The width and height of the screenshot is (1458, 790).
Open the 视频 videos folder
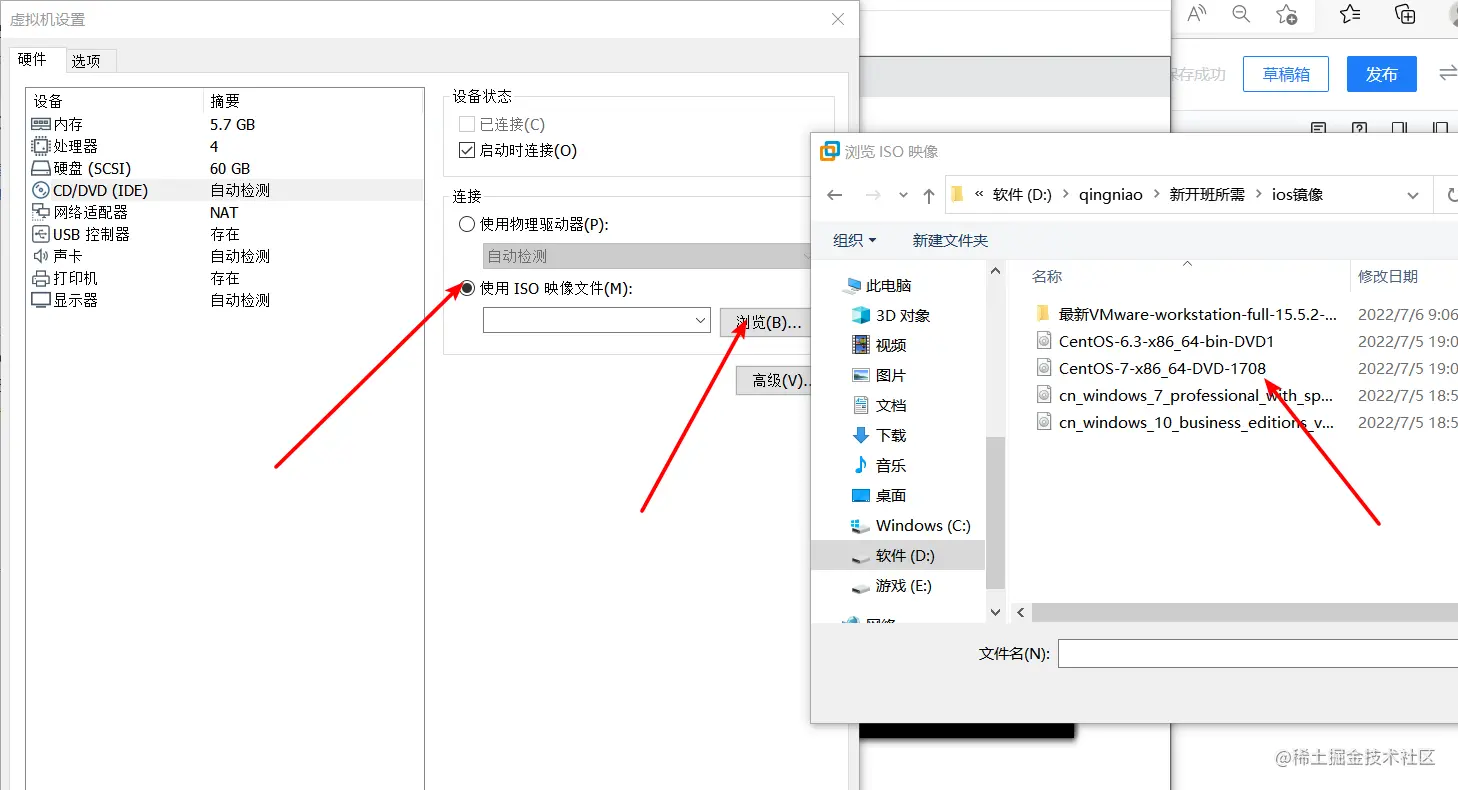tap(879, 345)
